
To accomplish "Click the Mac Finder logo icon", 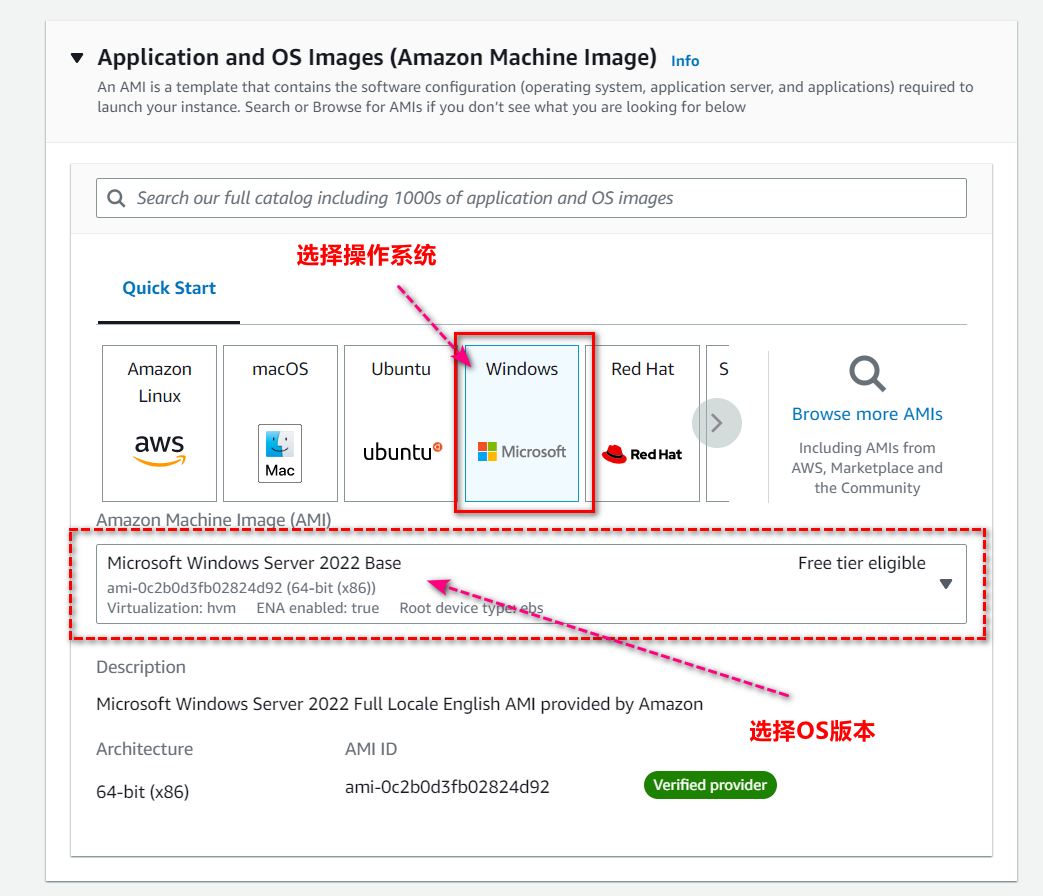I will pyautogui.click(x=280, y=453).
